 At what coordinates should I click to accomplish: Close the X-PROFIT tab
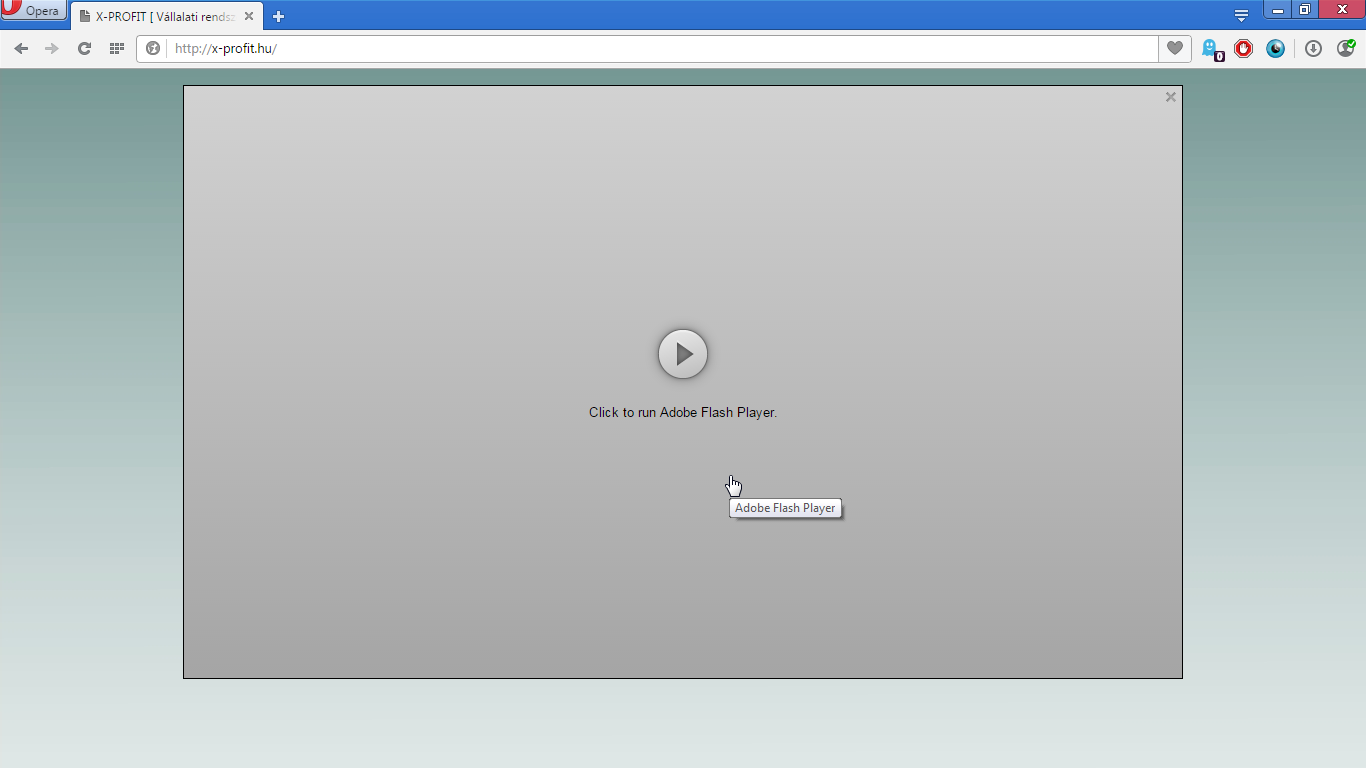pyautogui.click(x=249, y=16)
